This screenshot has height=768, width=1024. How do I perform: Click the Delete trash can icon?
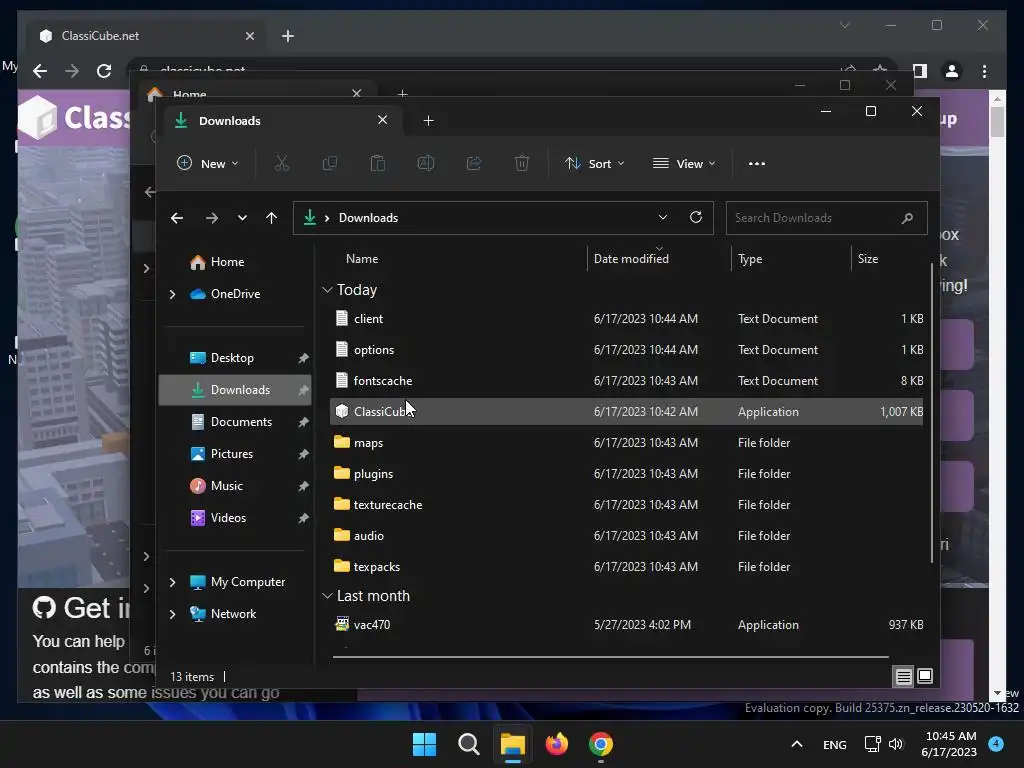click(522, 163)
